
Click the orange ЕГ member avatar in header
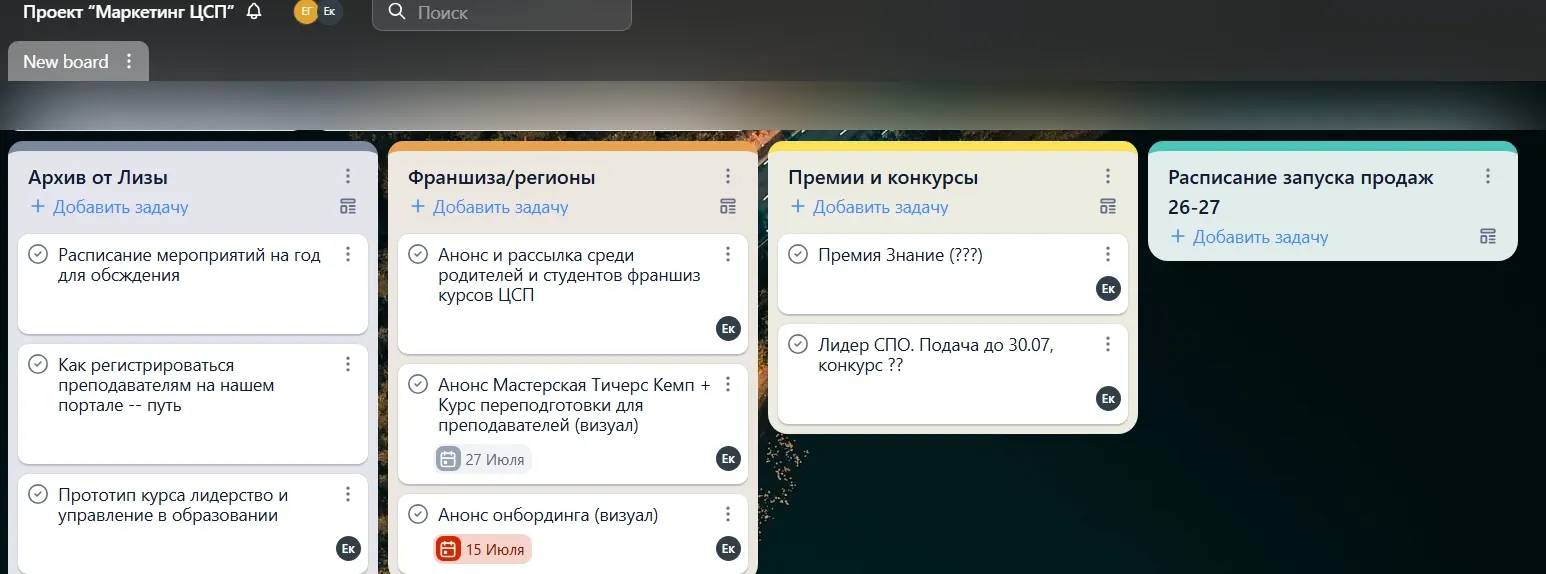[x=306, y=12]
